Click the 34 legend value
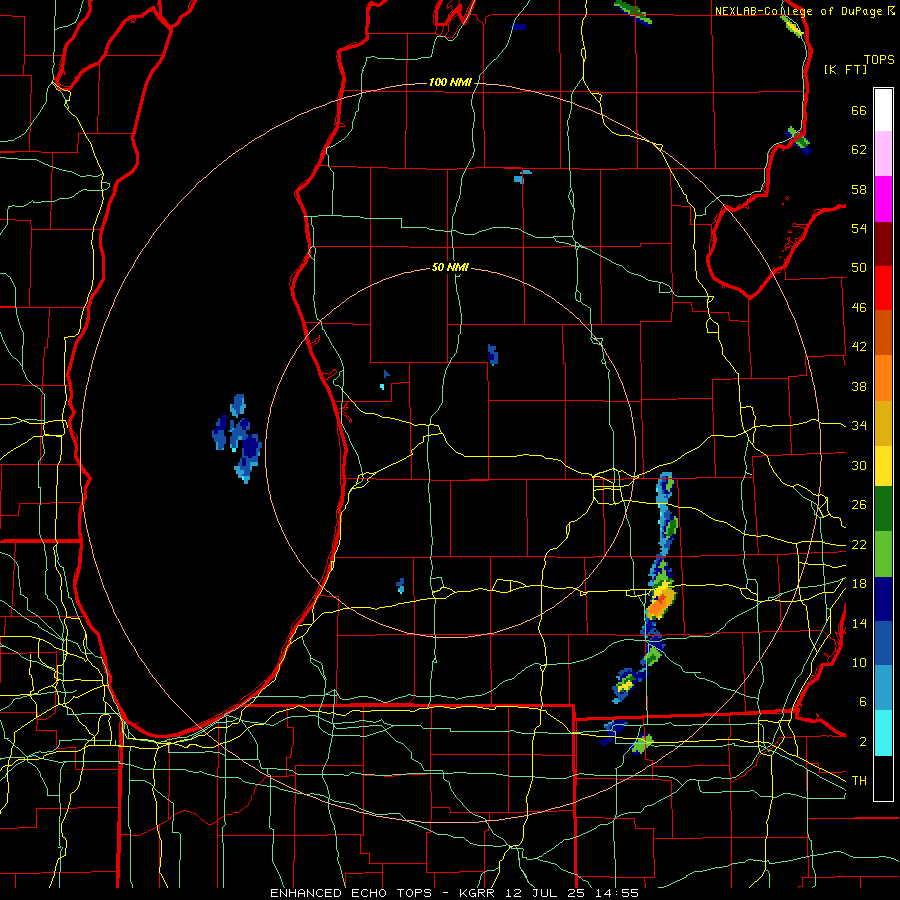The width and height of the screenshot is (900, 900). [859, 426]
